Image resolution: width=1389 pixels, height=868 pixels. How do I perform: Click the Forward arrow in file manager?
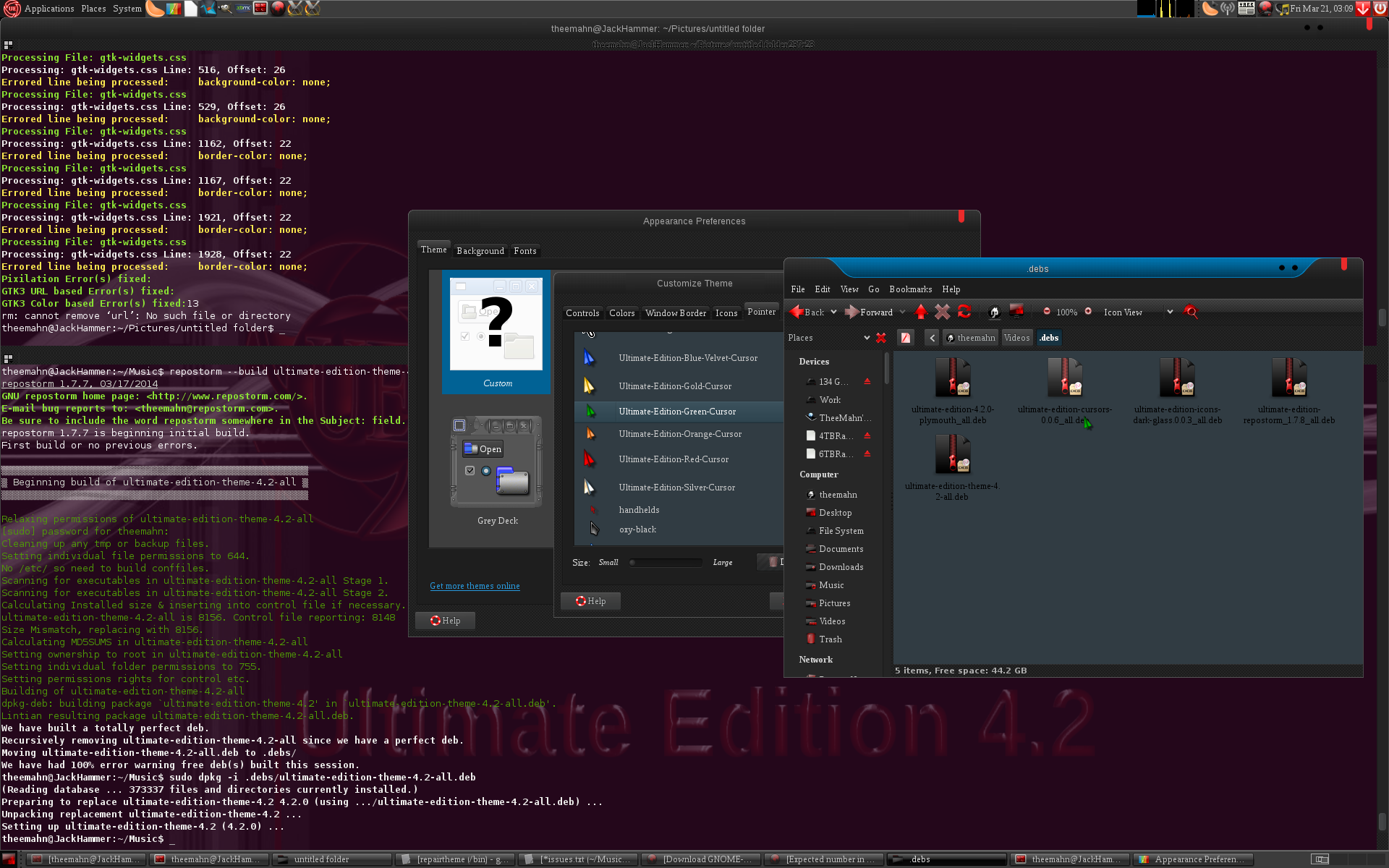[x=869, y=312]
